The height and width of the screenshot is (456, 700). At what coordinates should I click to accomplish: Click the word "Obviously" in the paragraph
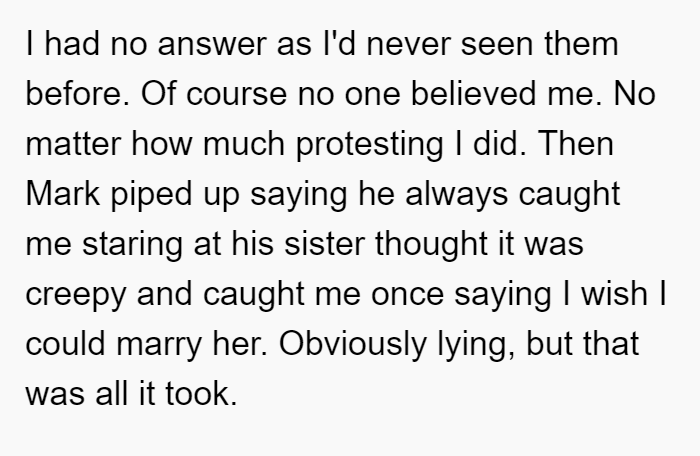[x=353, y=346]
